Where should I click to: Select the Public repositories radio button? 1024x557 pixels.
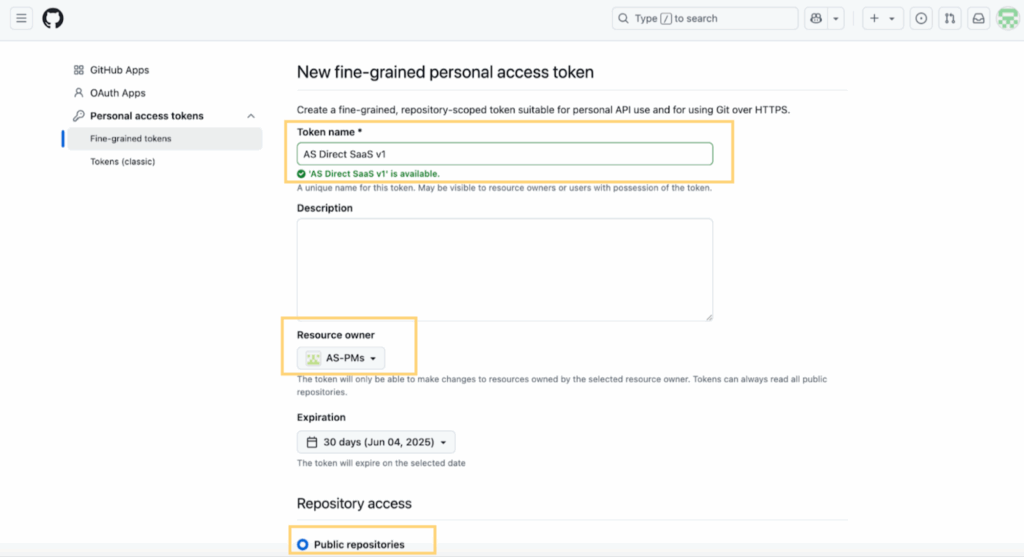pos(302,544)
